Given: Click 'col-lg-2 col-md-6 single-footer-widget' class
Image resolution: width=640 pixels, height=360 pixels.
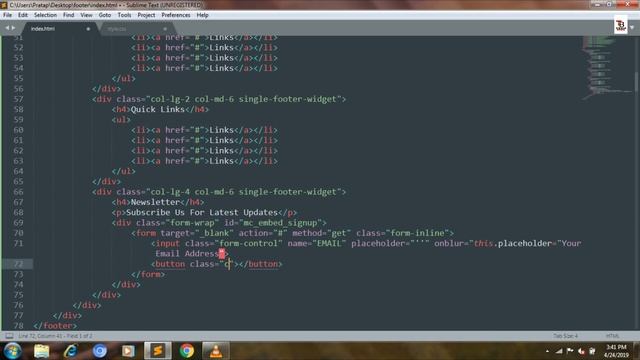Looking at the screenshot, I should [243, 99].
